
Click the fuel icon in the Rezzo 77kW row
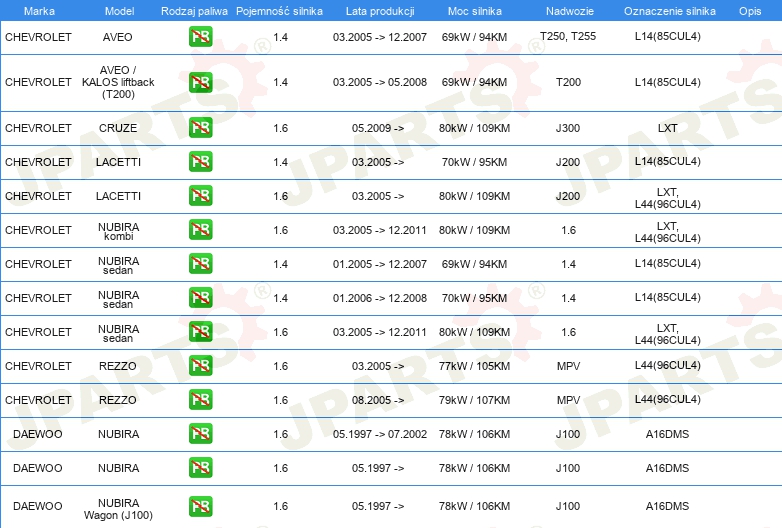click(x=200, y=365)
